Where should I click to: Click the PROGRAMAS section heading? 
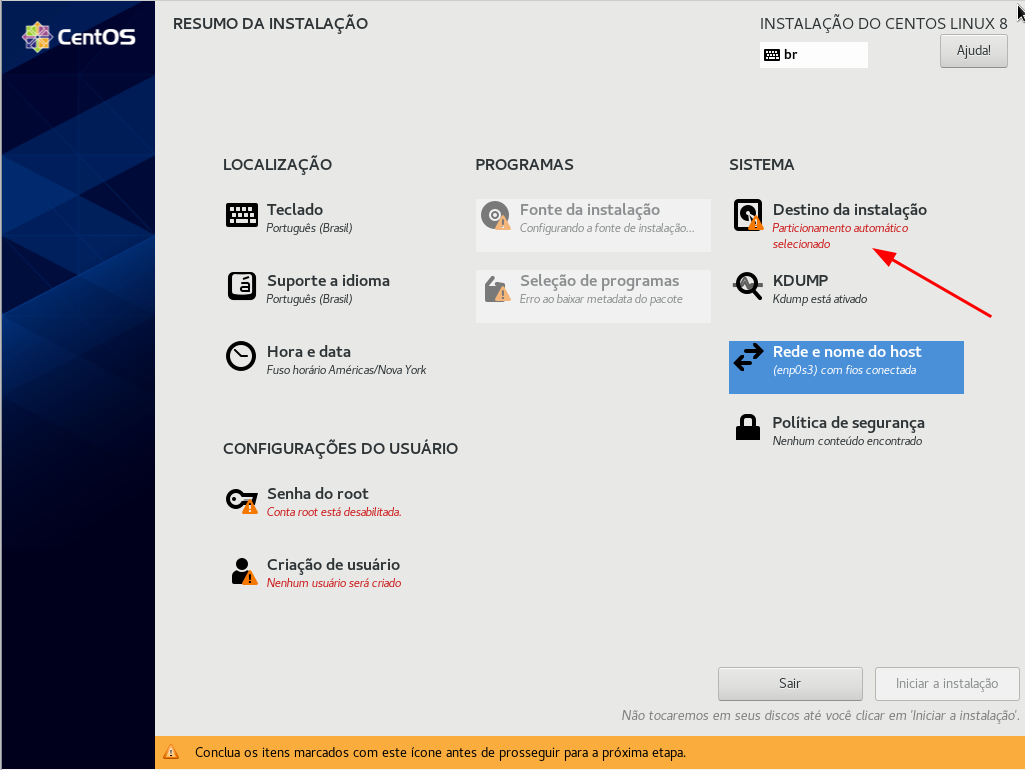pyautogui.click(x=524, y=165)
